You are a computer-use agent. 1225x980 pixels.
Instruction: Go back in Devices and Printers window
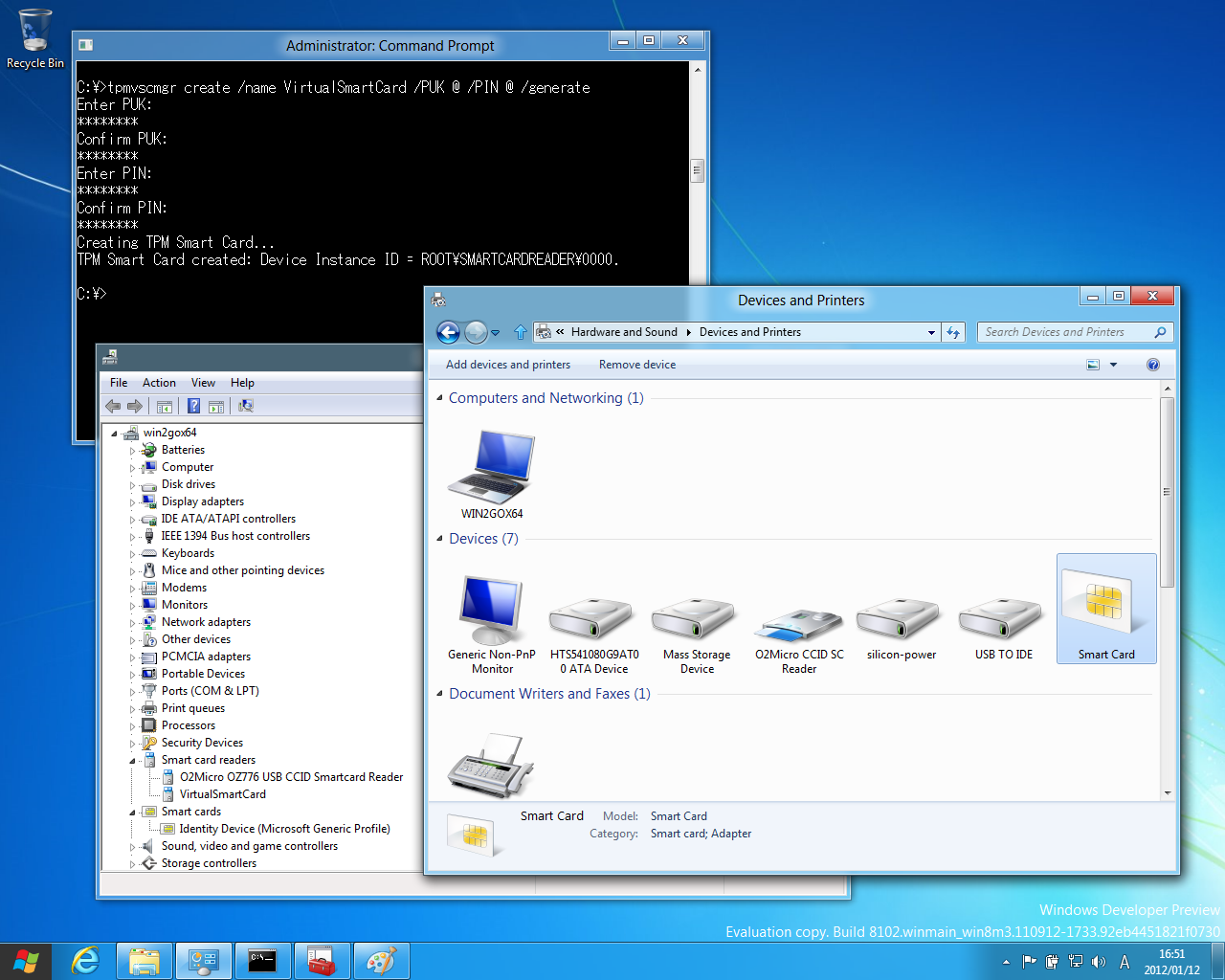click(x=448, y=332)
